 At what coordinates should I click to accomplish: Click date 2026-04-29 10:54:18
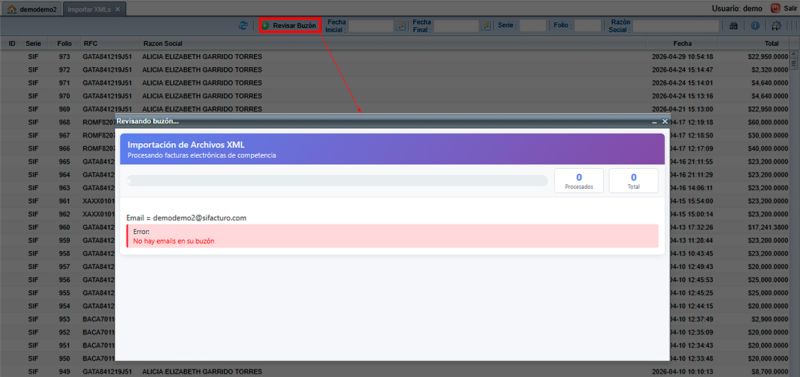(682, 57)
